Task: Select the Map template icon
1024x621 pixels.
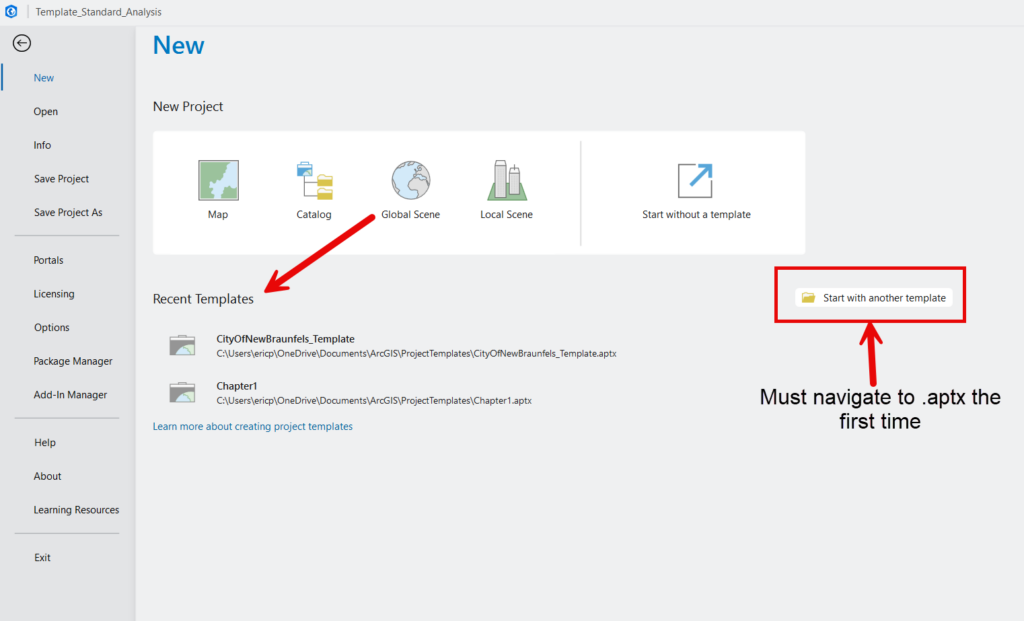Action: click(218, 181)
